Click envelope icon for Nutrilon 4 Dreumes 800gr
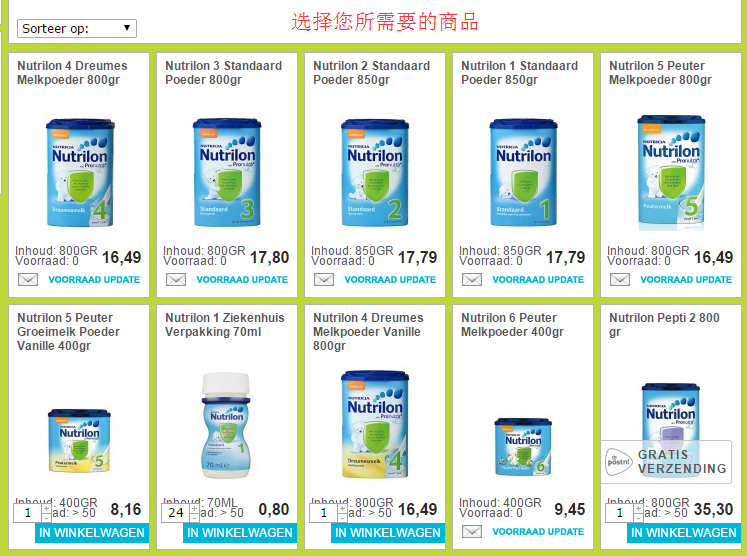 pos(28,280)
